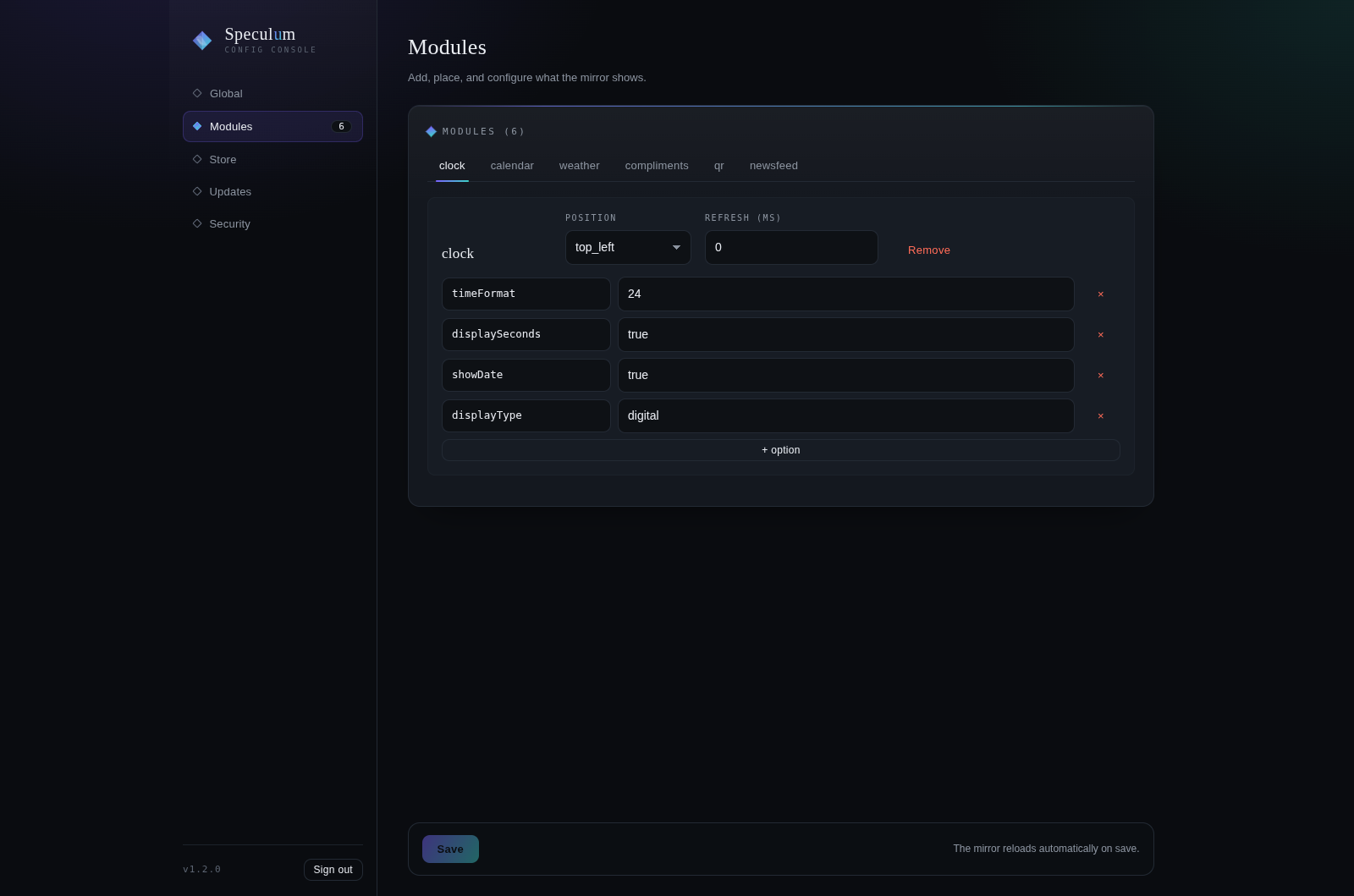The width and height of the screenshot is (1354, 896).
Task: Remove the clock module
Action: tap(929, 250)
